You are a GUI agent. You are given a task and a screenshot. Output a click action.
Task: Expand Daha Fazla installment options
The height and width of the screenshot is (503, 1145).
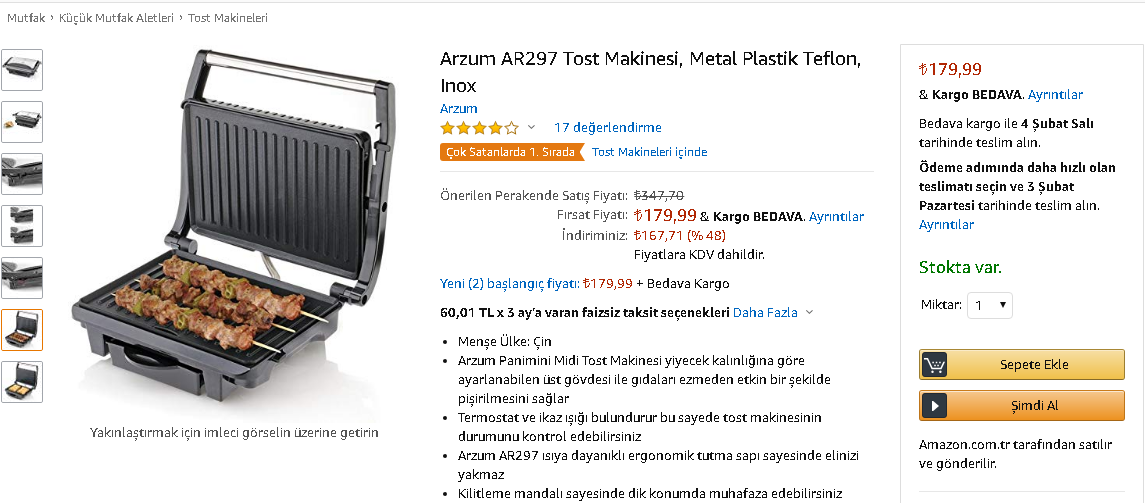[x=773, y=312]
